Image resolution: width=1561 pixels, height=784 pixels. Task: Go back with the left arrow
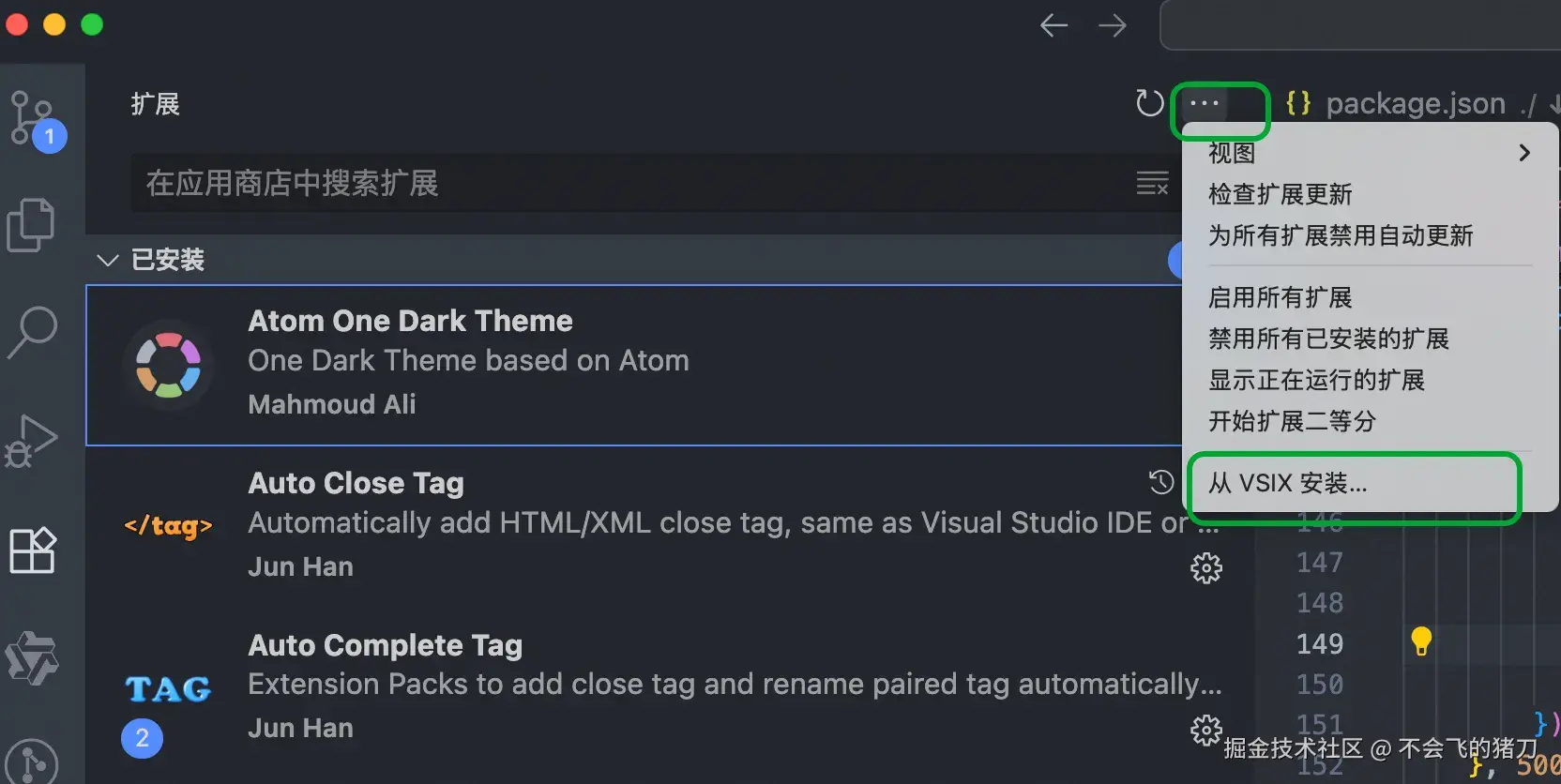pyautogui.click(x=1054, y=25)
